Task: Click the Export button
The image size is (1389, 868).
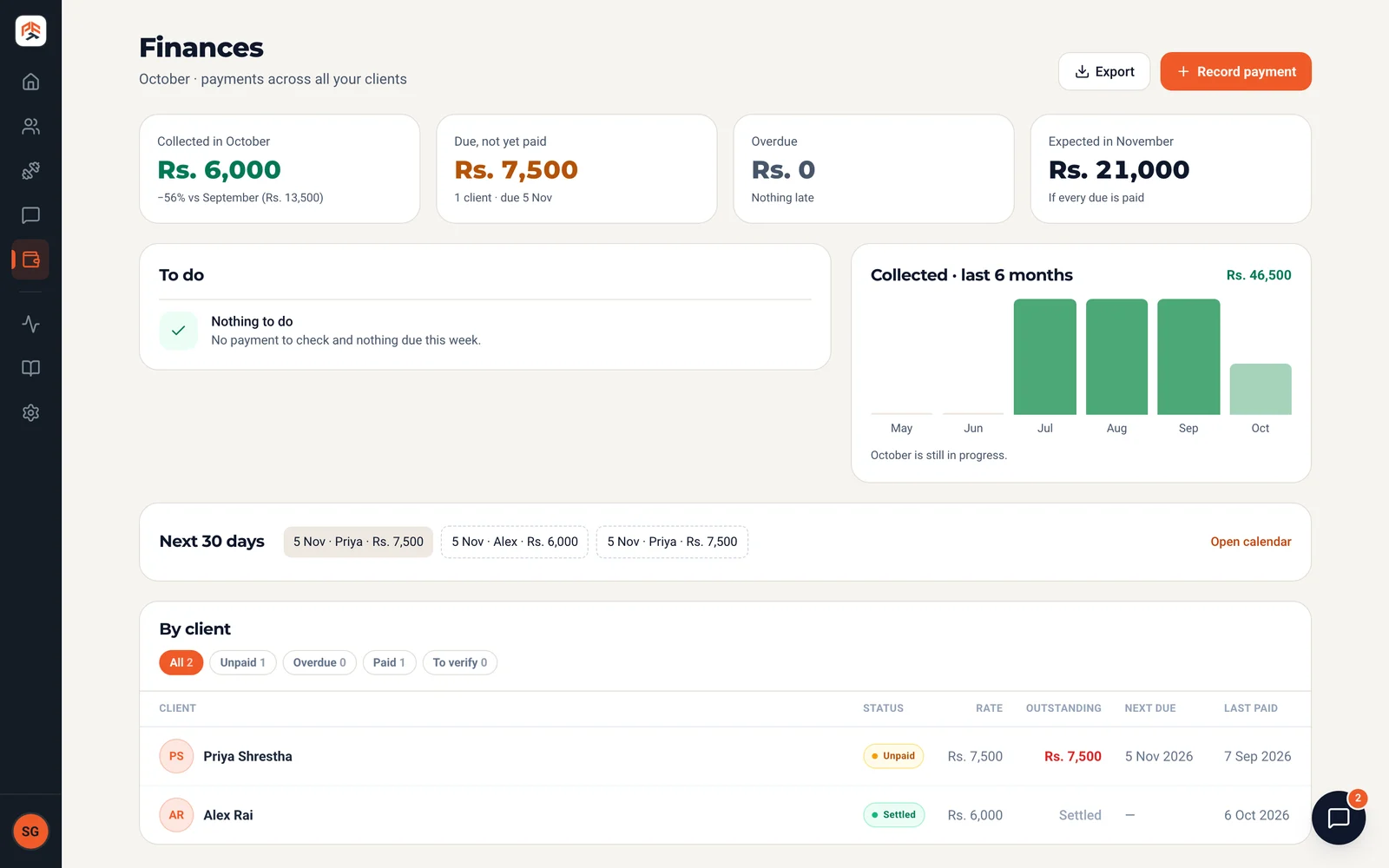Action: click(1104, 71)
